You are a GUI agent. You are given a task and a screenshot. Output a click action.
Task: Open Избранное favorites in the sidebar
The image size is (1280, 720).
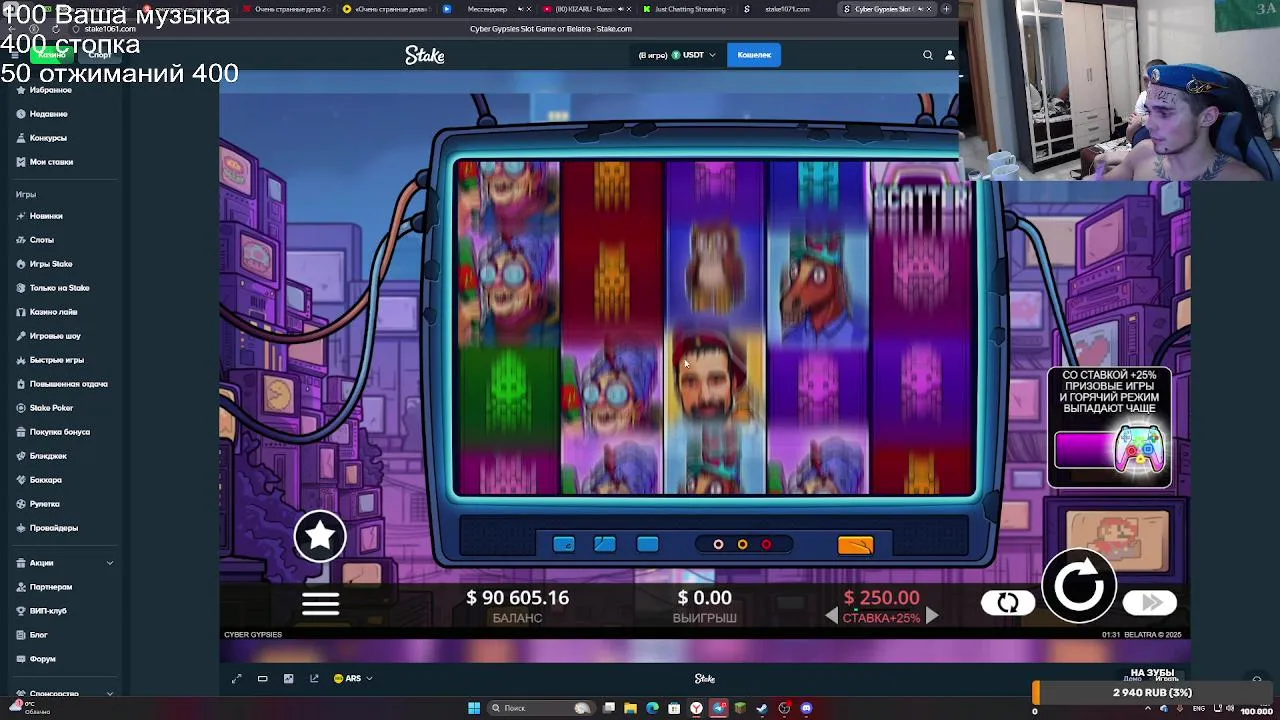pyautogui.click(x=50, y=90)
